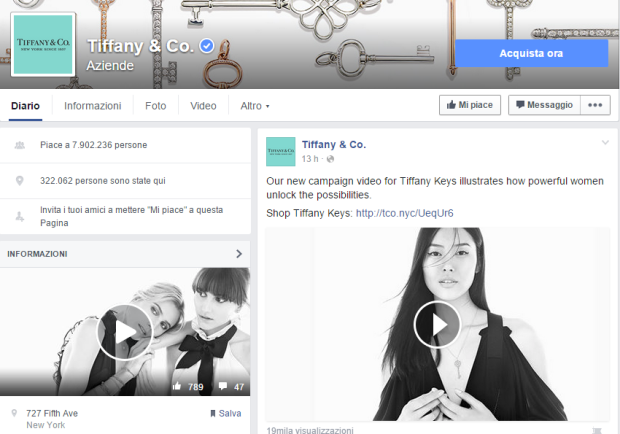The height and width of the screenshot is (434, 620).
Task: Click the Tiffany & Co. profile picture
Action: (43, 45)
